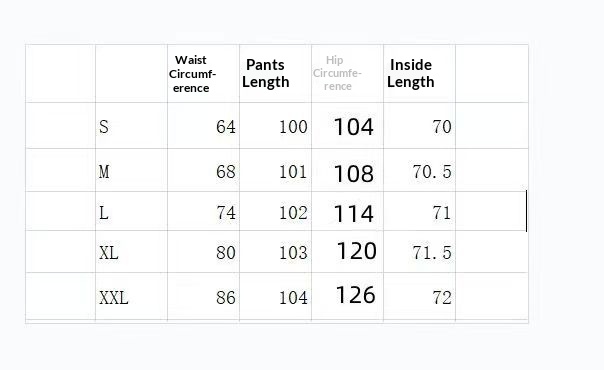Select the Pants Length header cell
The image size is (604, 370).
(275, 74)
